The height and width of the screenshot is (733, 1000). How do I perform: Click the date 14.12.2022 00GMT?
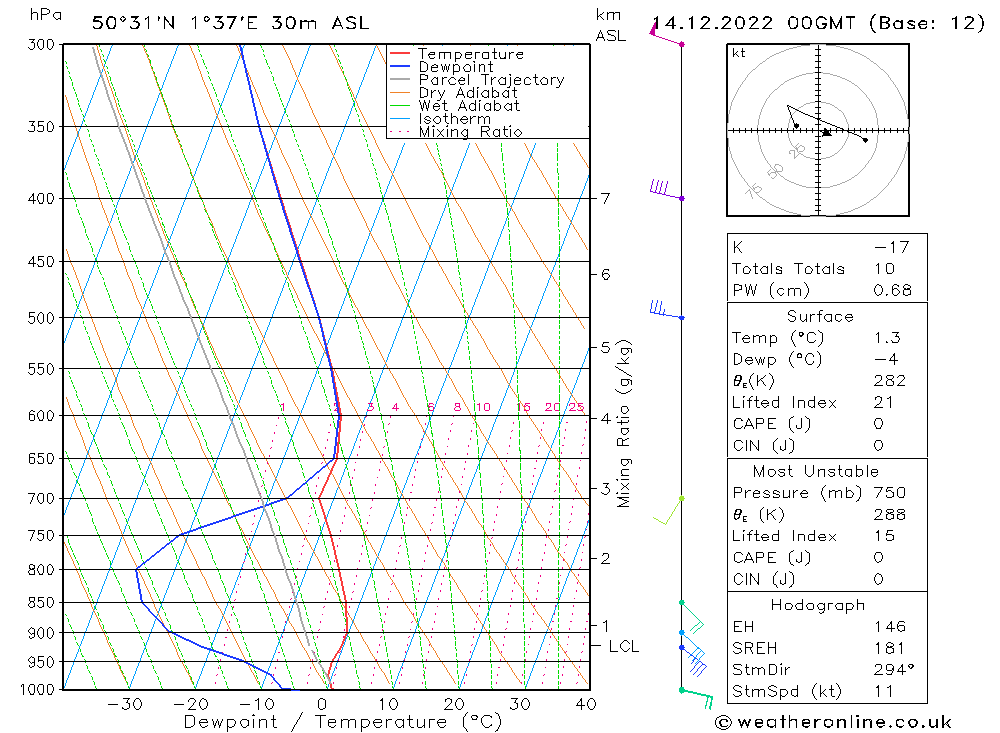click(754, 23)
